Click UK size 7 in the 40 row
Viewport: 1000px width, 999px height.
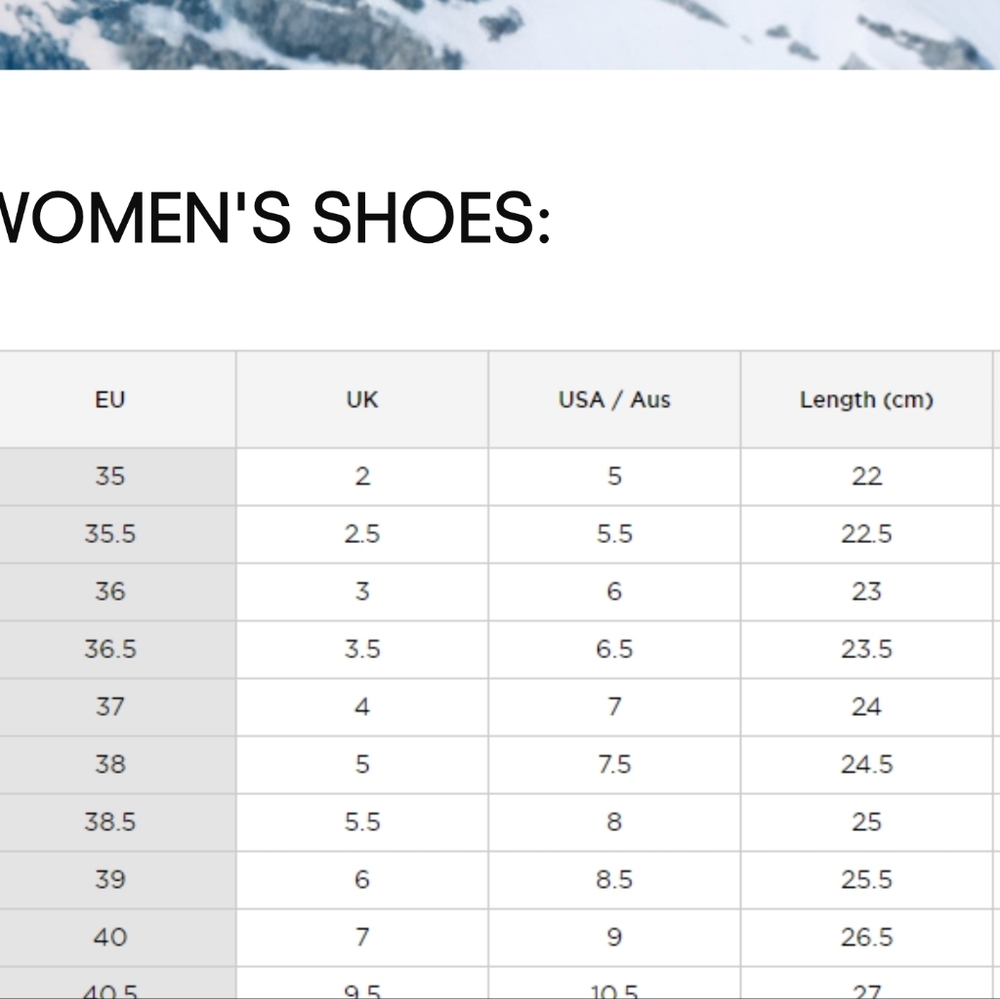click(x=362, y=937)
